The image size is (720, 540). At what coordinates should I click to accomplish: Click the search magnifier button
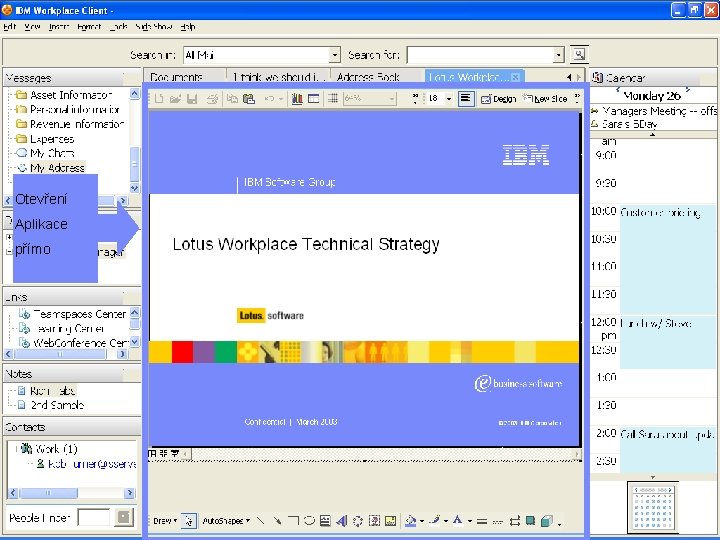[x=579, y=55]
